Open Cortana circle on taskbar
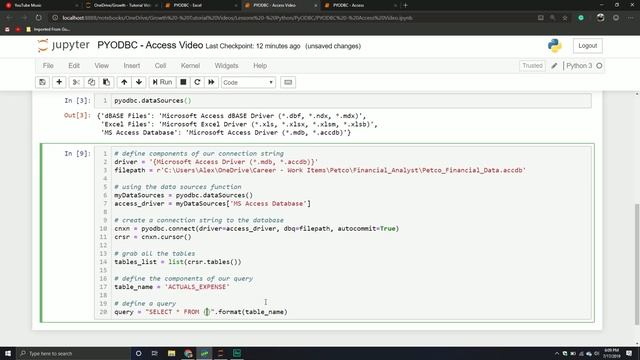 point(138,353)
